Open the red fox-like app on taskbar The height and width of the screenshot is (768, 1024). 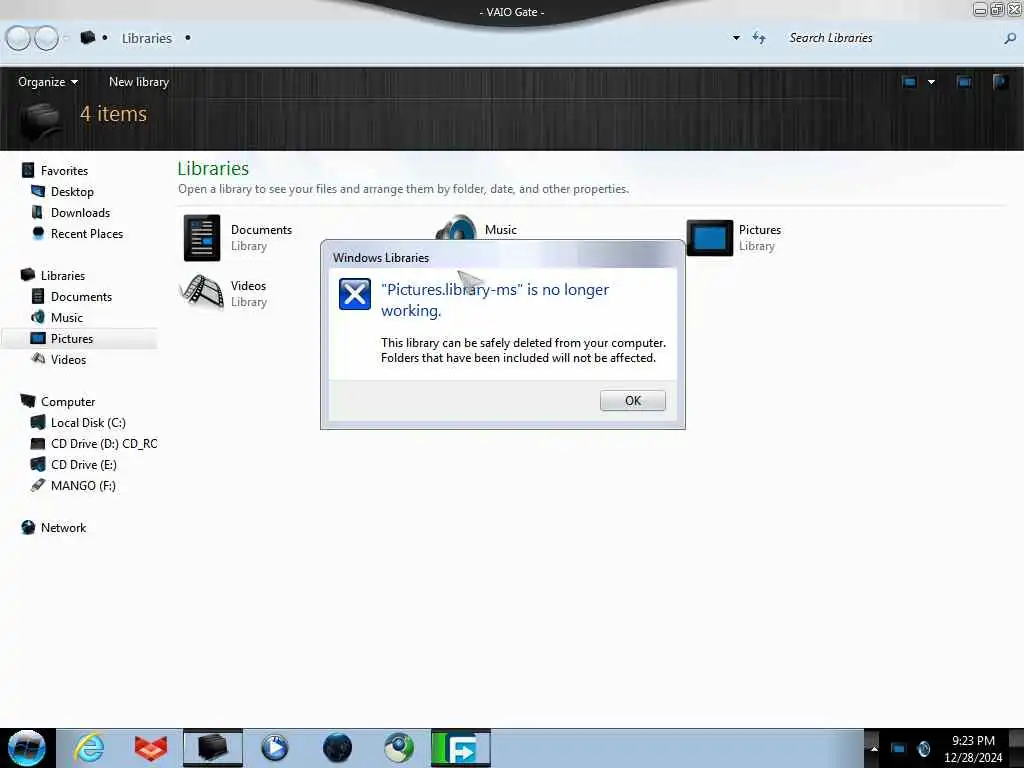click(x=151, y=748)
